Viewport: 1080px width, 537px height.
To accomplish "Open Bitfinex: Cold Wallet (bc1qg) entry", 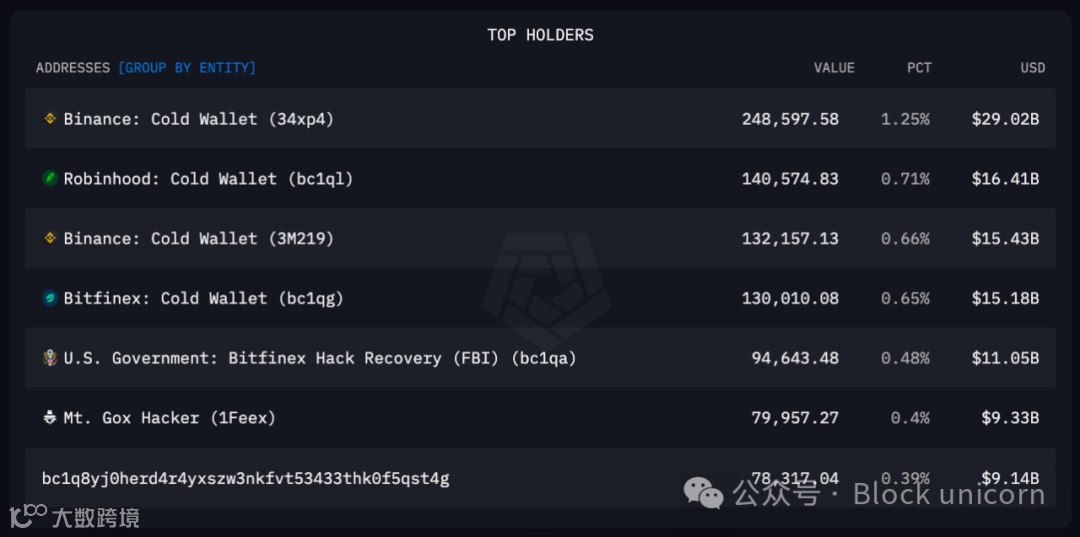I will pos(203,298).
